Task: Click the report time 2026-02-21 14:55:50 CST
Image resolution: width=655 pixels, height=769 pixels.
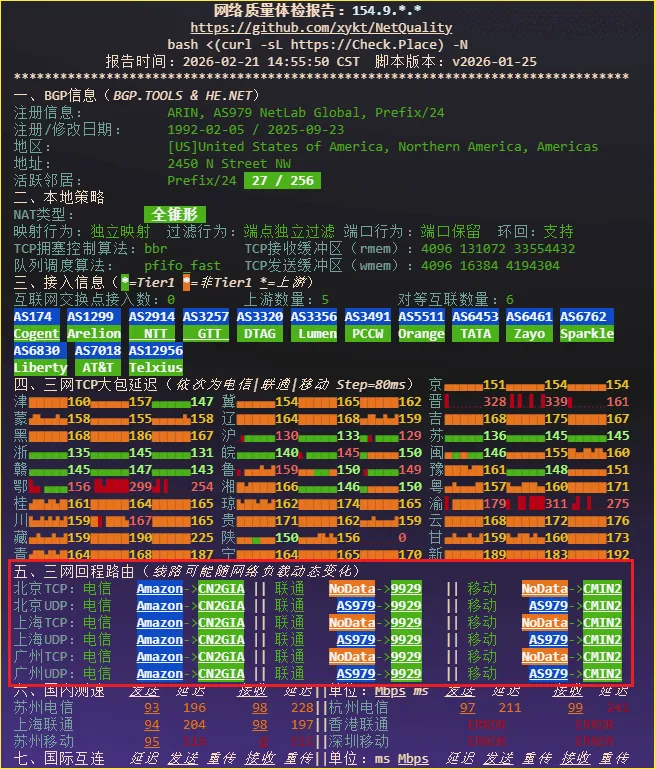Action: point(271,62)
